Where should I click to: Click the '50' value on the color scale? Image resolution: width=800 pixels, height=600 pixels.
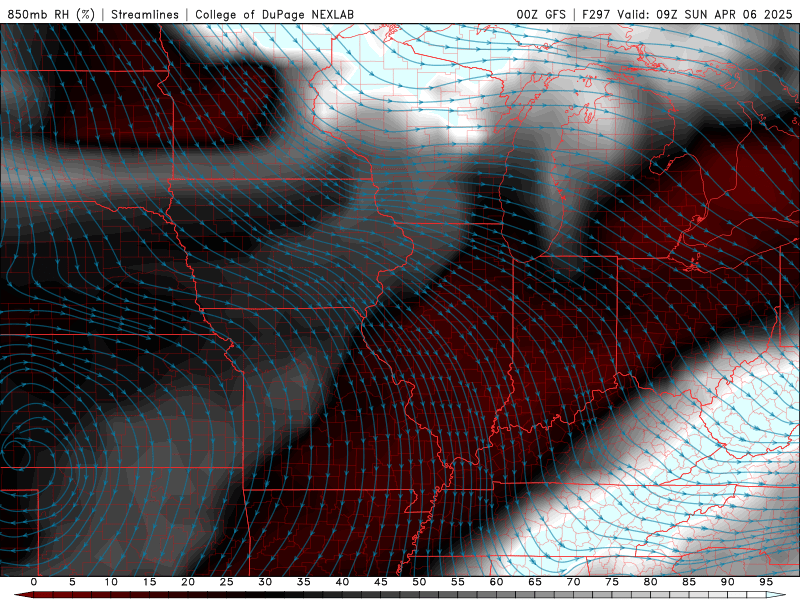[x=419, y=582]
